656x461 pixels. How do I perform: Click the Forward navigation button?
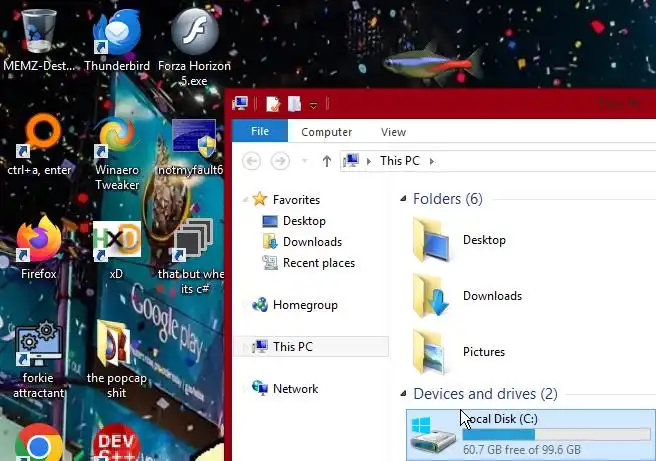[x=280, y=161]
